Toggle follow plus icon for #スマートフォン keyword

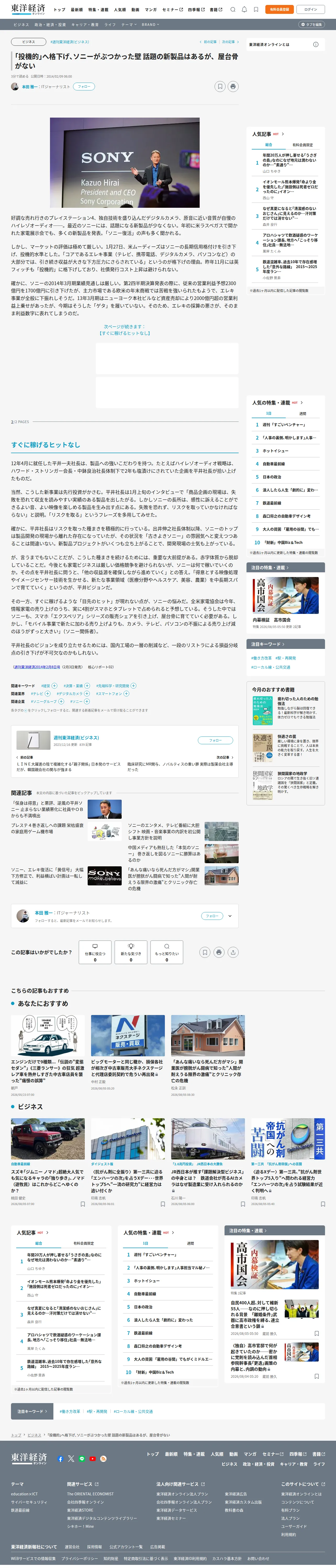(x=126, y=693)
